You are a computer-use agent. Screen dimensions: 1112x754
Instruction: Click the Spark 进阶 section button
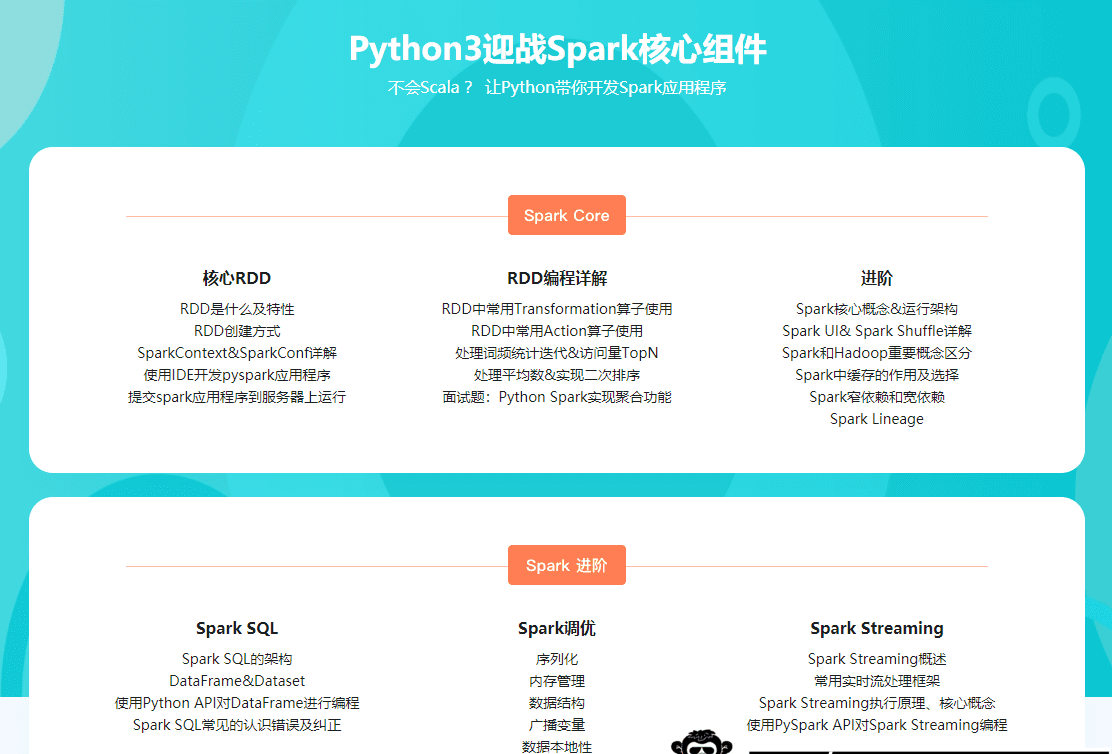[566, 565]
